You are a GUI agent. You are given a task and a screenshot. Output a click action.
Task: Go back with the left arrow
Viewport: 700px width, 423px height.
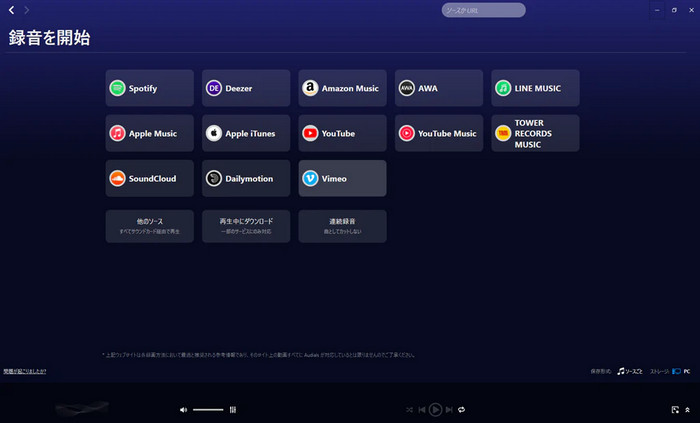(x=11, y=10)
